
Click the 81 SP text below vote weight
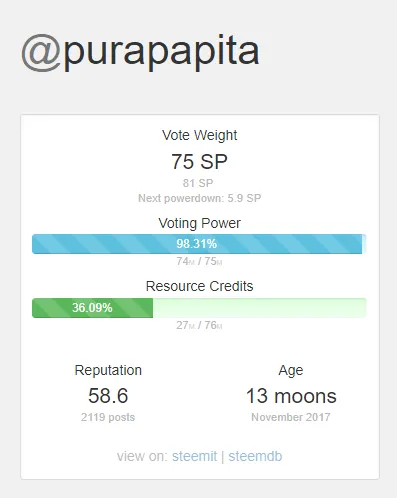(x=198, y=183)
